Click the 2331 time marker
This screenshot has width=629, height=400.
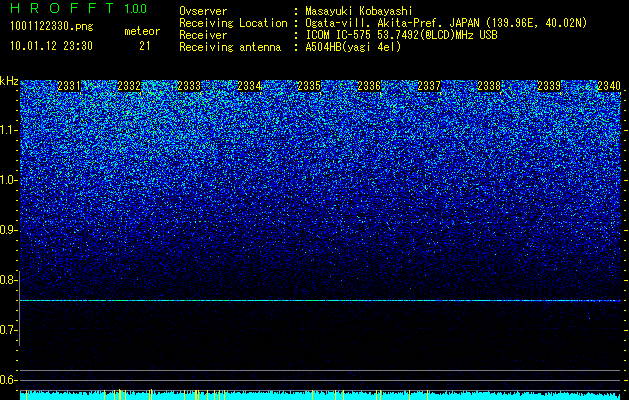[x=69, y=86]
